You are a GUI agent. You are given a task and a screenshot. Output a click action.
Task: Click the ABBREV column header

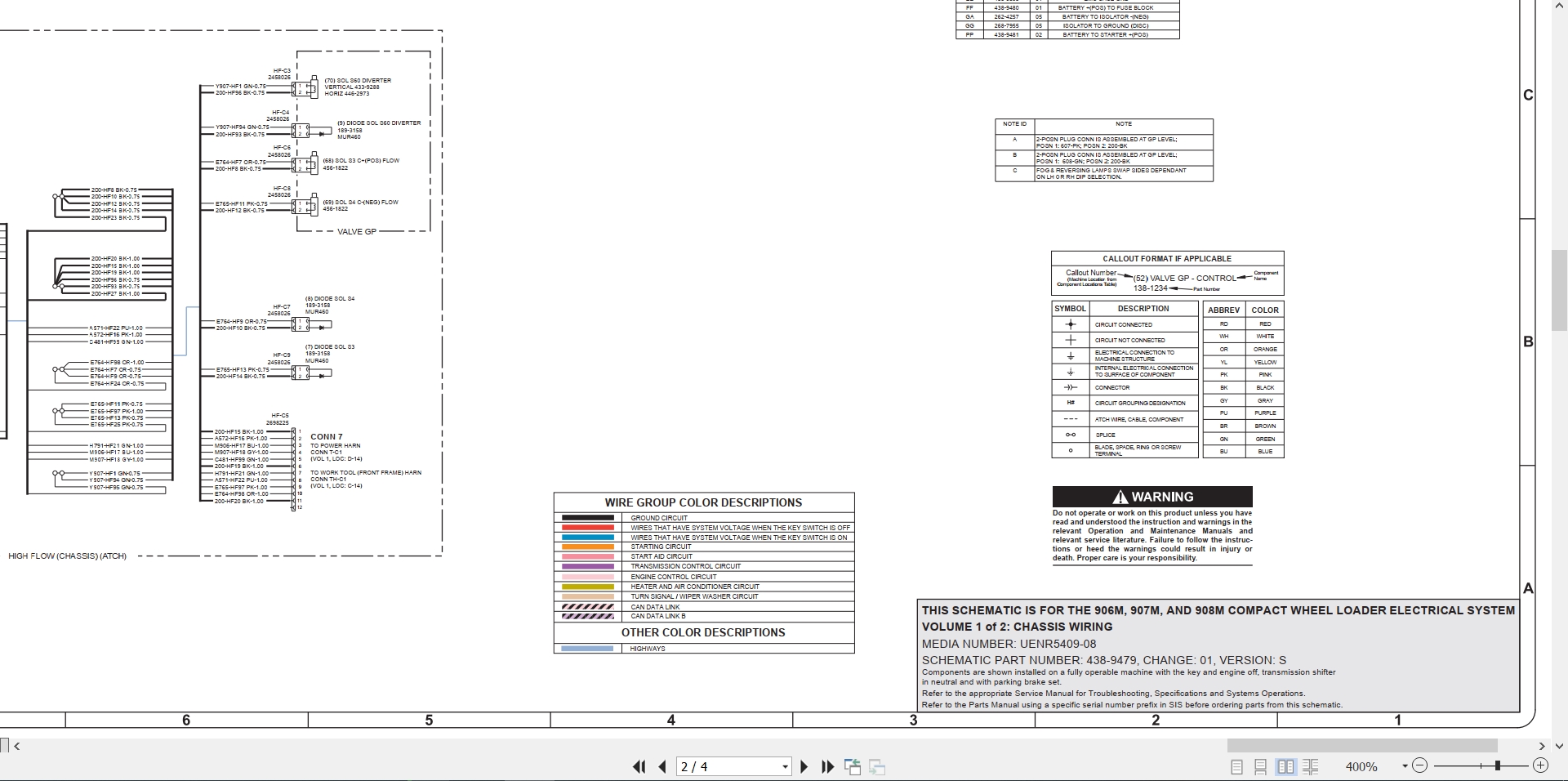[x=1223, y=310]
